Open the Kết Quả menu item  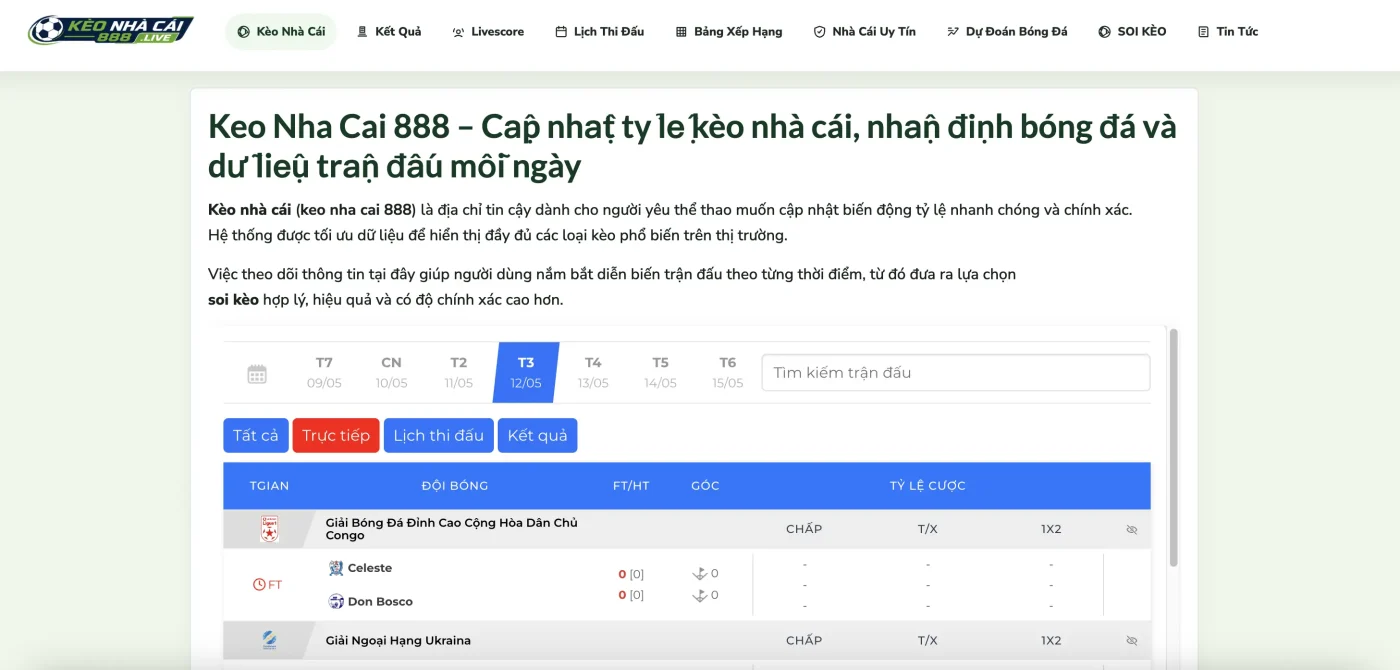[x=389, y=32]
